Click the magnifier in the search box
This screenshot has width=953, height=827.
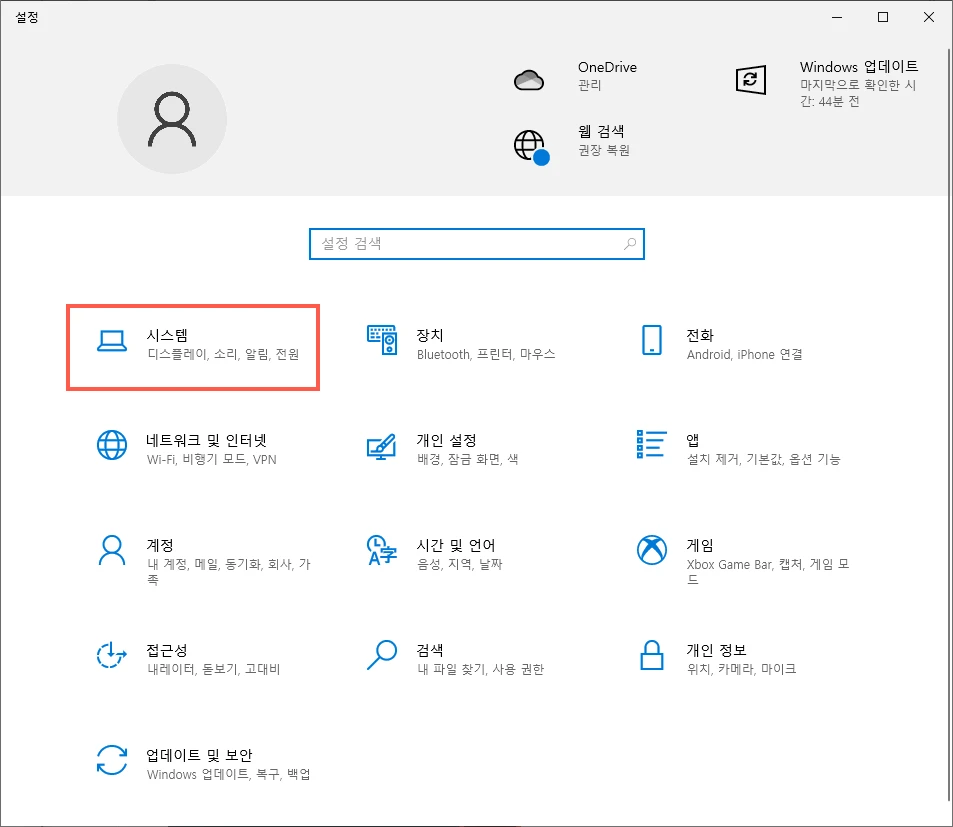click(630, 244)
